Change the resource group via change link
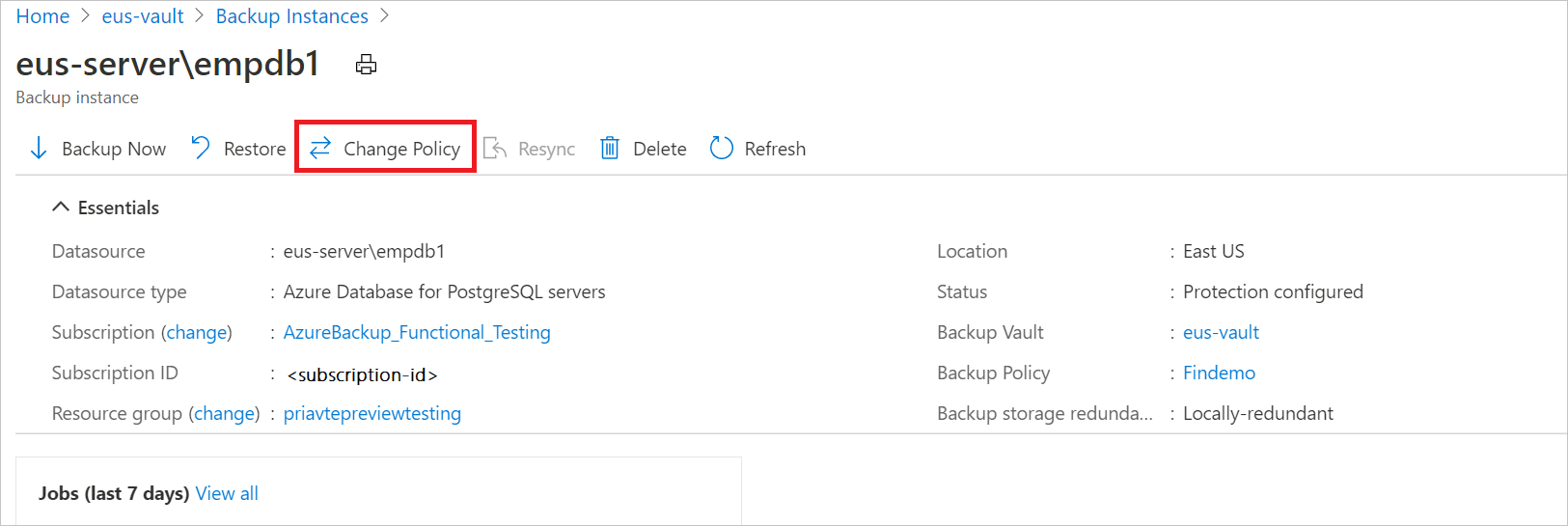 pyautogui.click(x=224, y=414)
